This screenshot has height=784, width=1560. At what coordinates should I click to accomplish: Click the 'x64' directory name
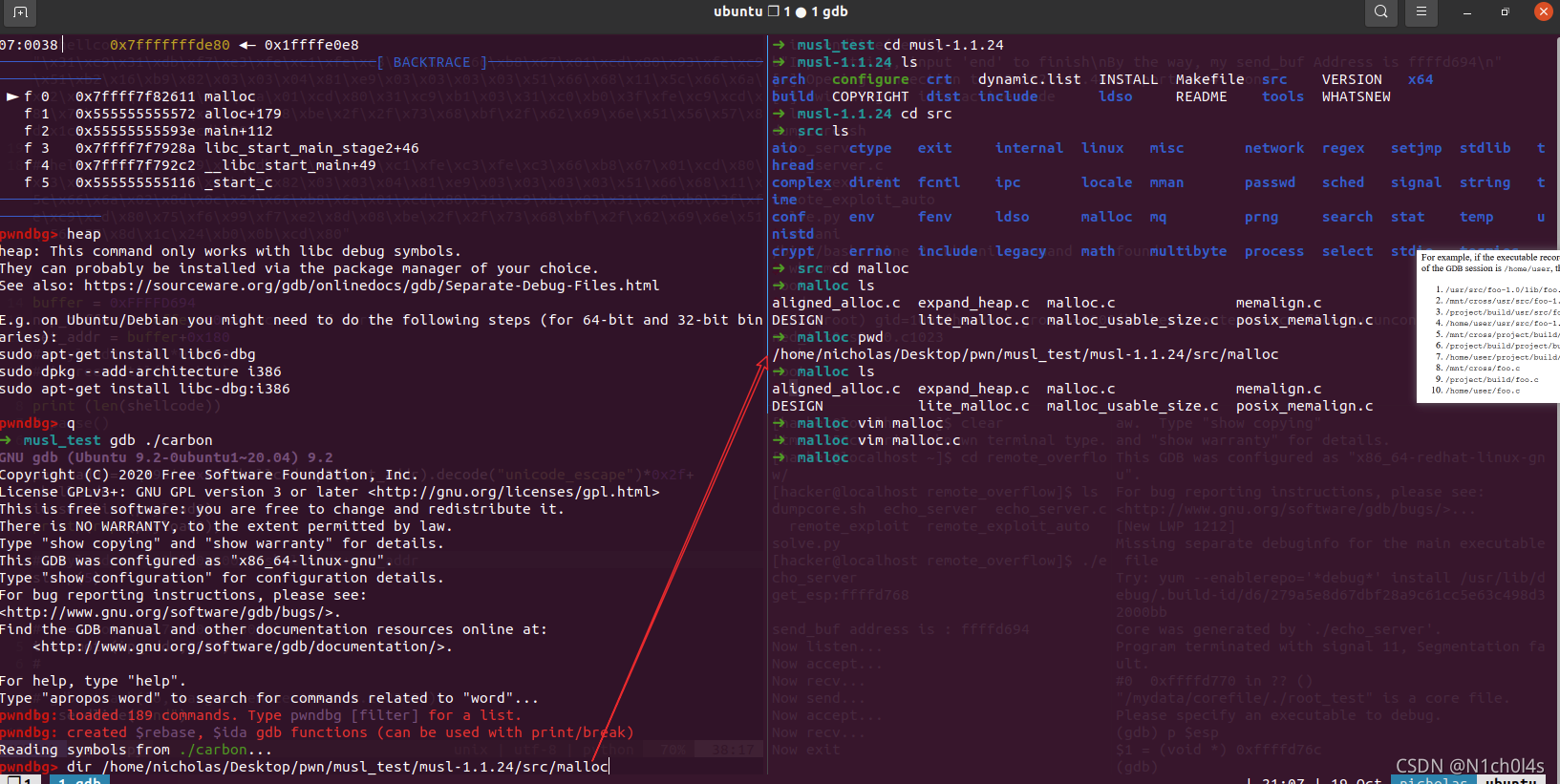pyautogui.click(x=1421, y=79)
